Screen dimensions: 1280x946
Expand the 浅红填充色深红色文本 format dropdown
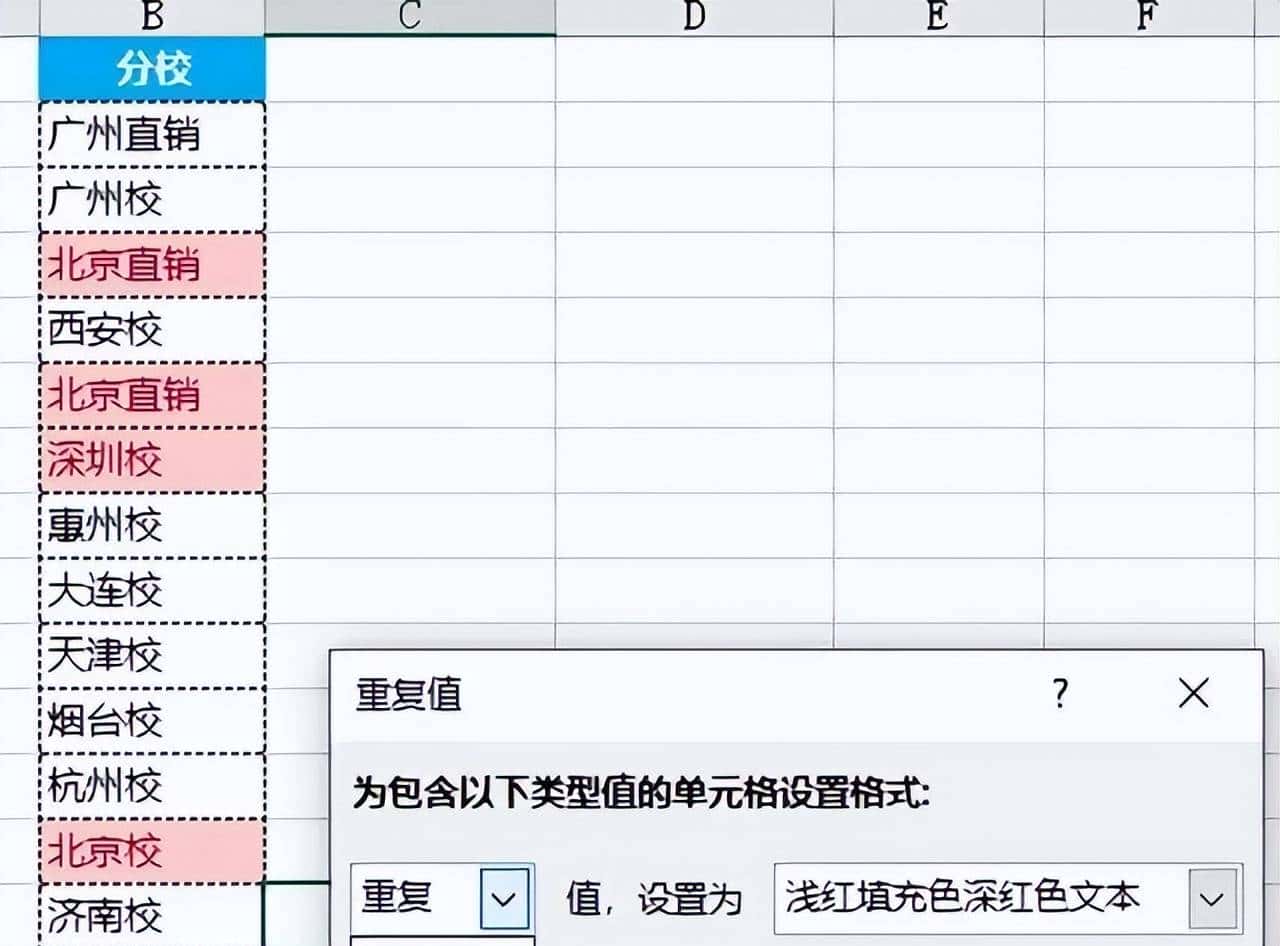[x=1211, y=899]
